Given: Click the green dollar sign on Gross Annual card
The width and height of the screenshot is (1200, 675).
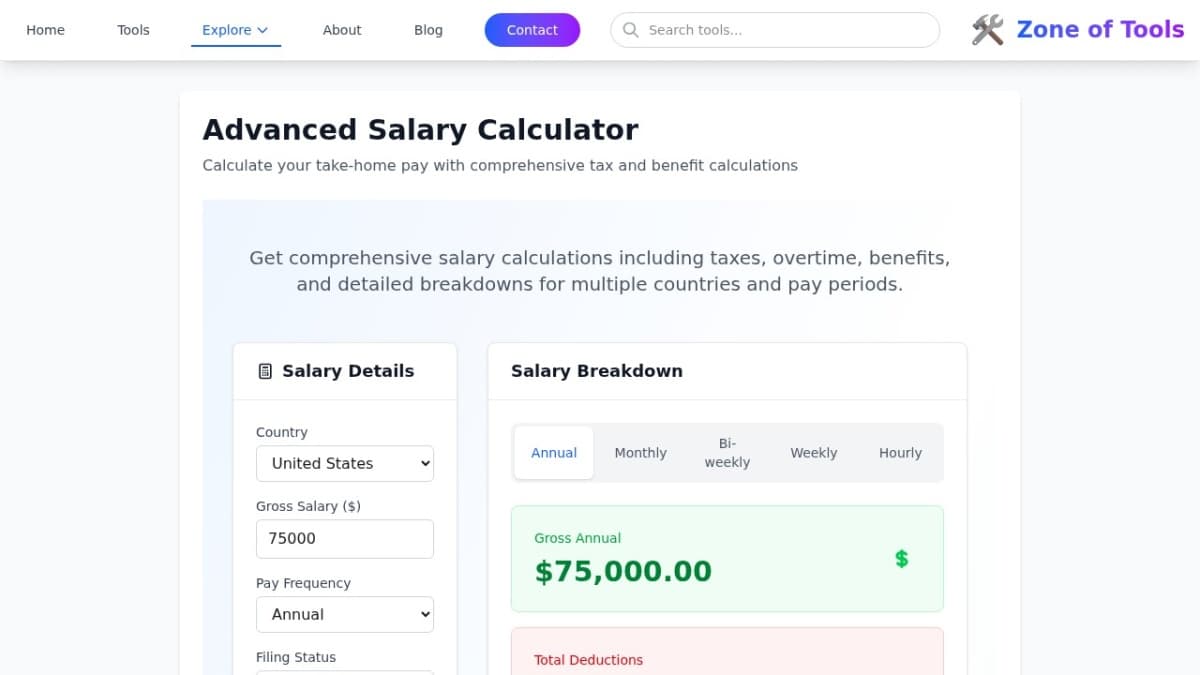Looking at the screenshot, I should pyautogui.click(x=901, y=559).
